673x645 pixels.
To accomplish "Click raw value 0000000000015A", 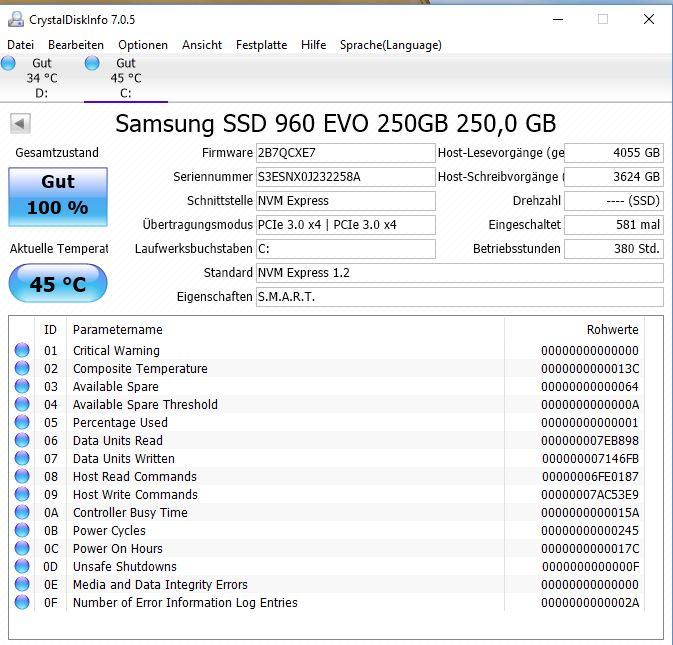I will tap(590, 513).
